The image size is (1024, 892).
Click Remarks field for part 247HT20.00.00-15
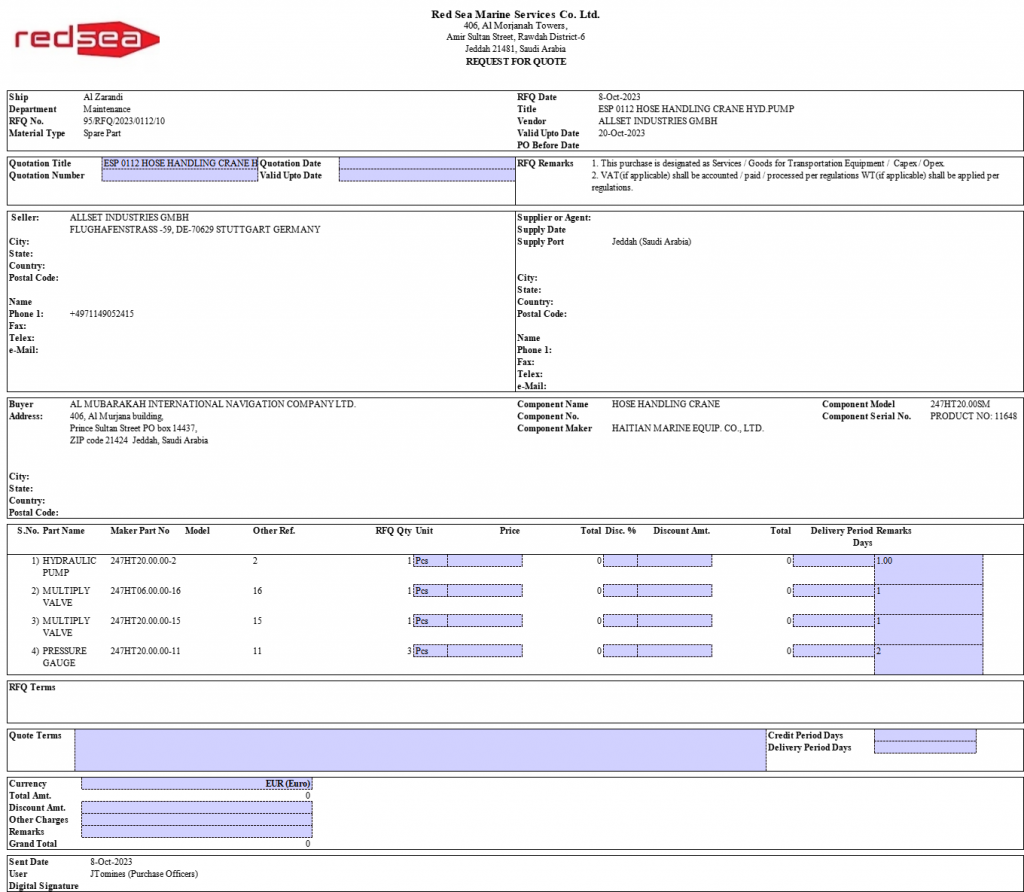[929, 629]
